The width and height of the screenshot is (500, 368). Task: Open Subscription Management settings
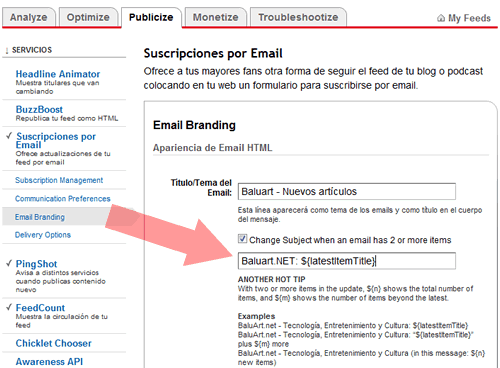point(59,180)
